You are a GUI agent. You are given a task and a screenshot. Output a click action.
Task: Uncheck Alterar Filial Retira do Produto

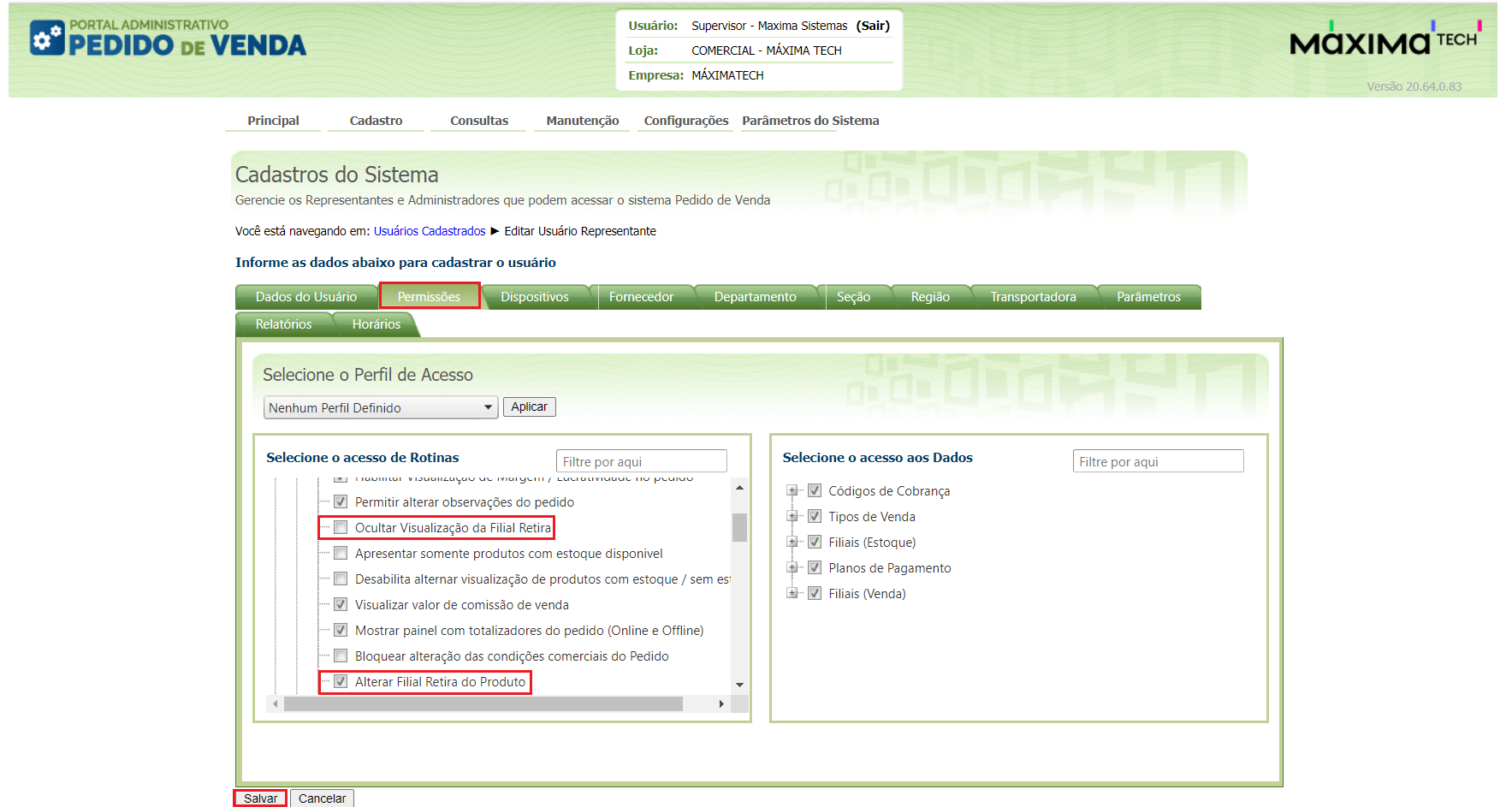pyautogui.click(x=341, y=681)
